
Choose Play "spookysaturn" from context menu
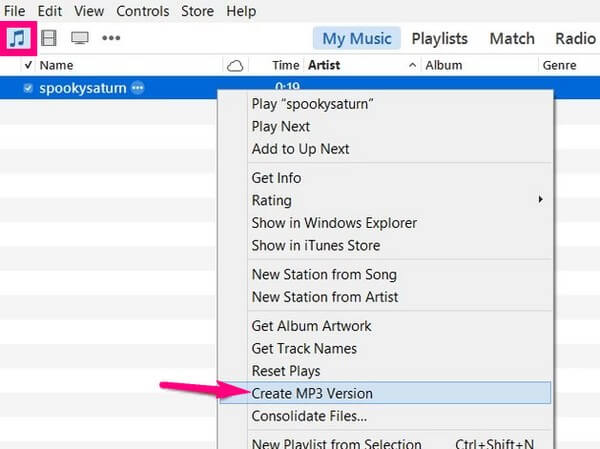click(386, 104)
